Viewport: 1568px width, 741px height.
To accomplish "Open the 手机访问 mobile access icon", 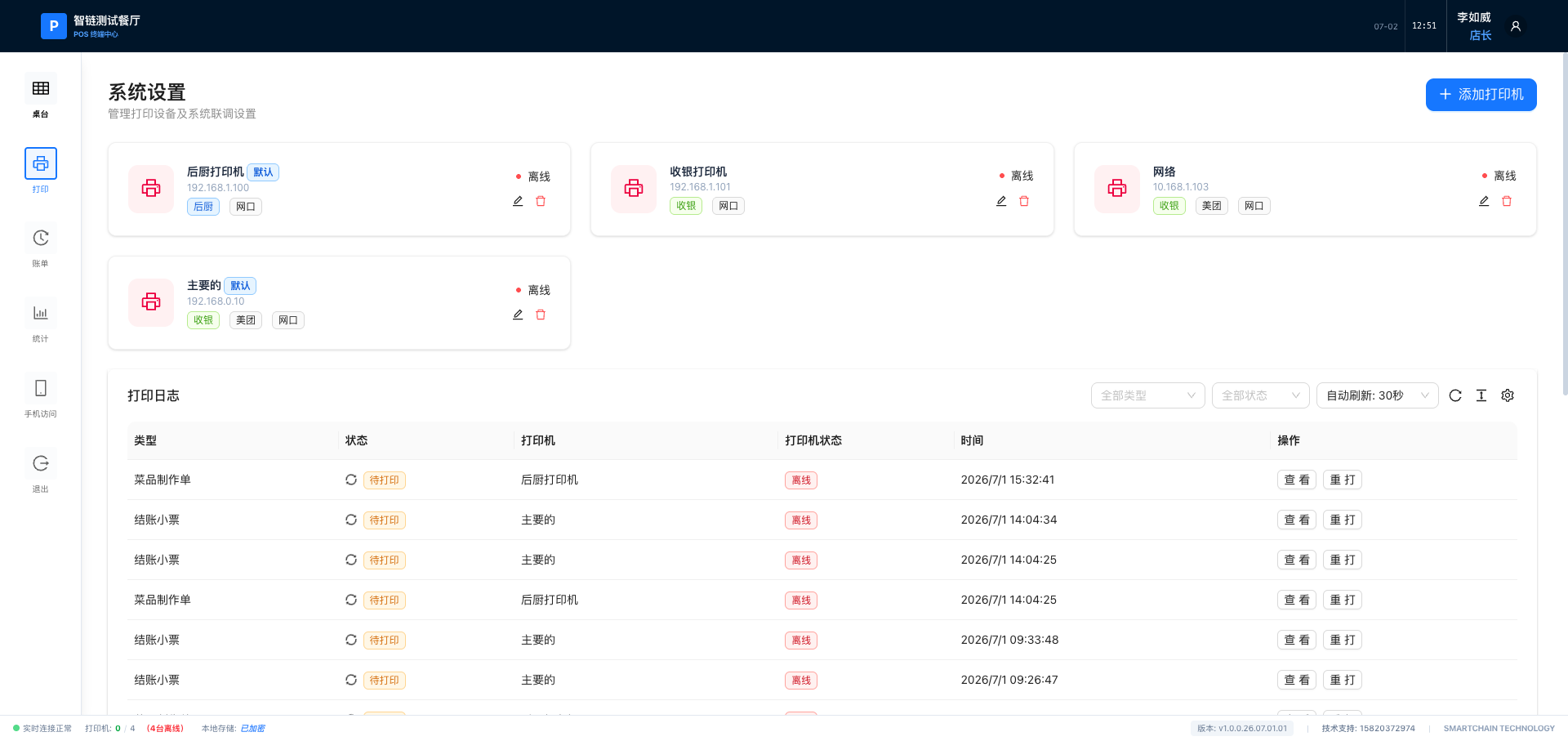I will coord(41,388).
